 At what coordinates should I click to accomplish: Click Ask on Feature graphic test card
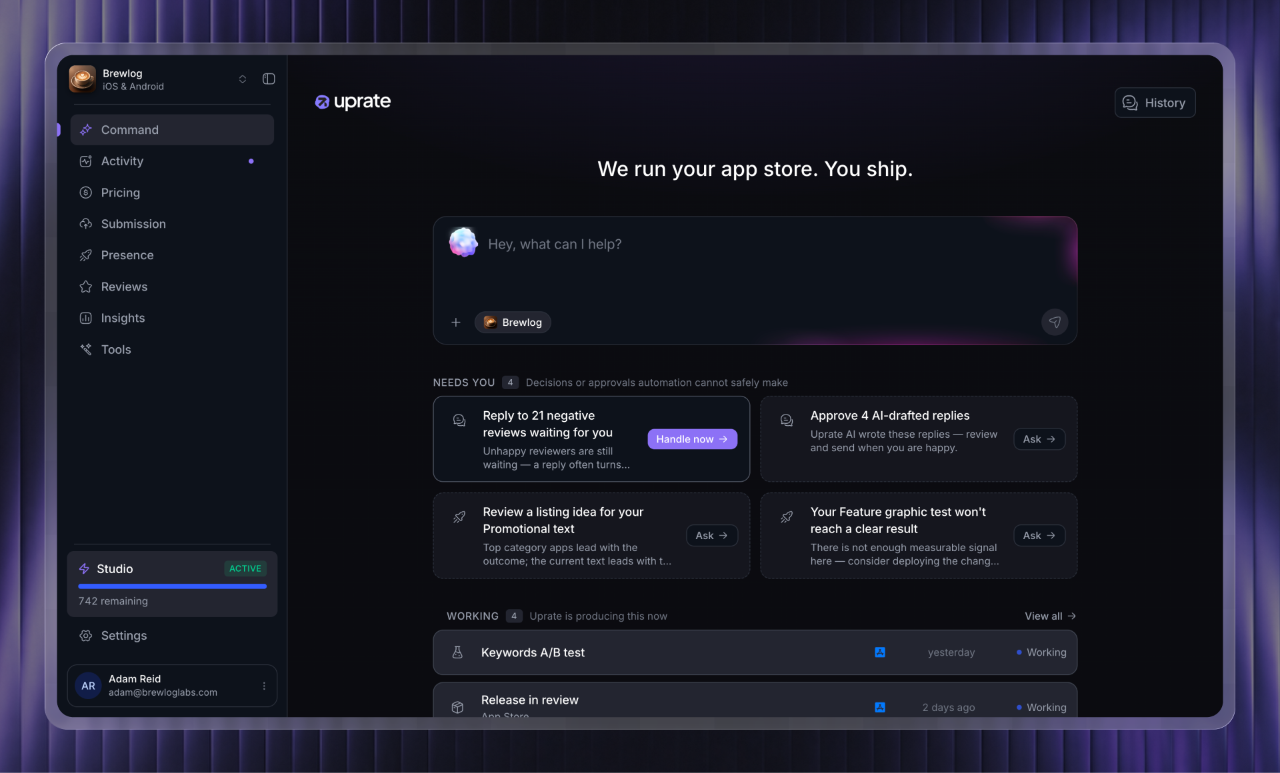pos(1039,535)
